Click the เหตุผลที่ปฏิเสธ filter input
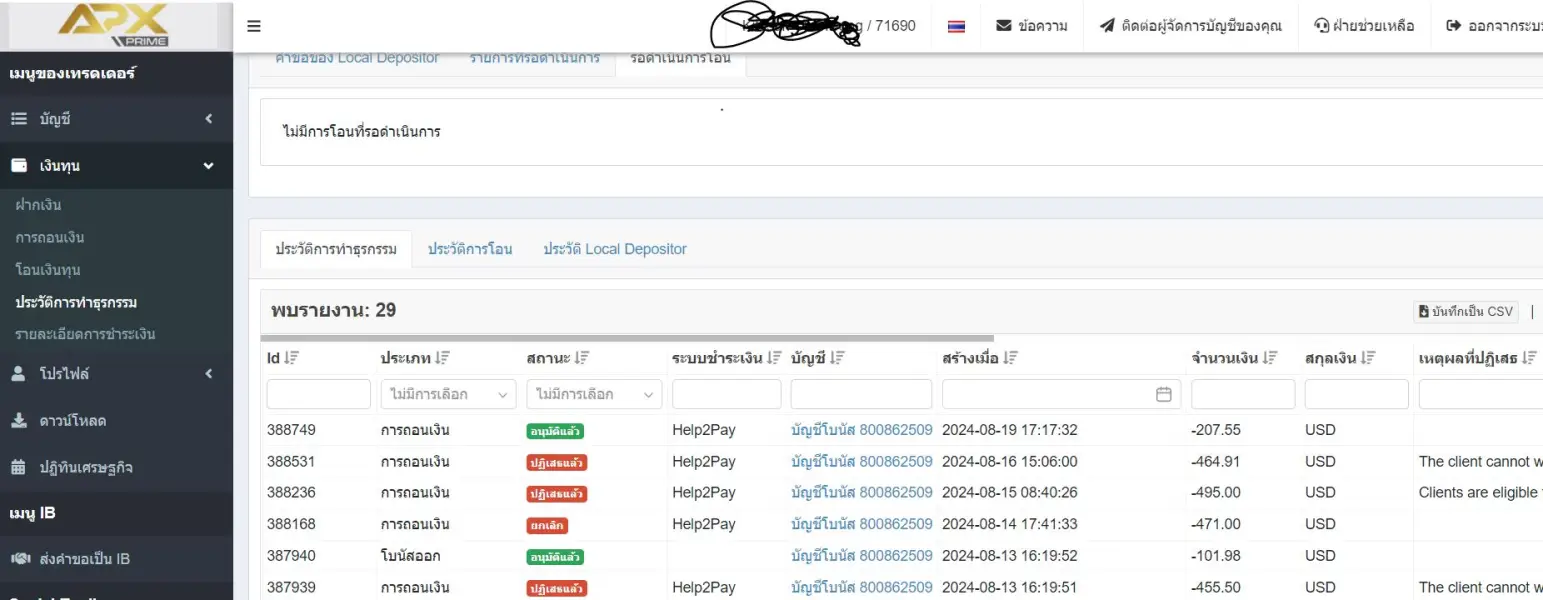The height and width of the screenshot is (600, 1543). [1481, 394]
